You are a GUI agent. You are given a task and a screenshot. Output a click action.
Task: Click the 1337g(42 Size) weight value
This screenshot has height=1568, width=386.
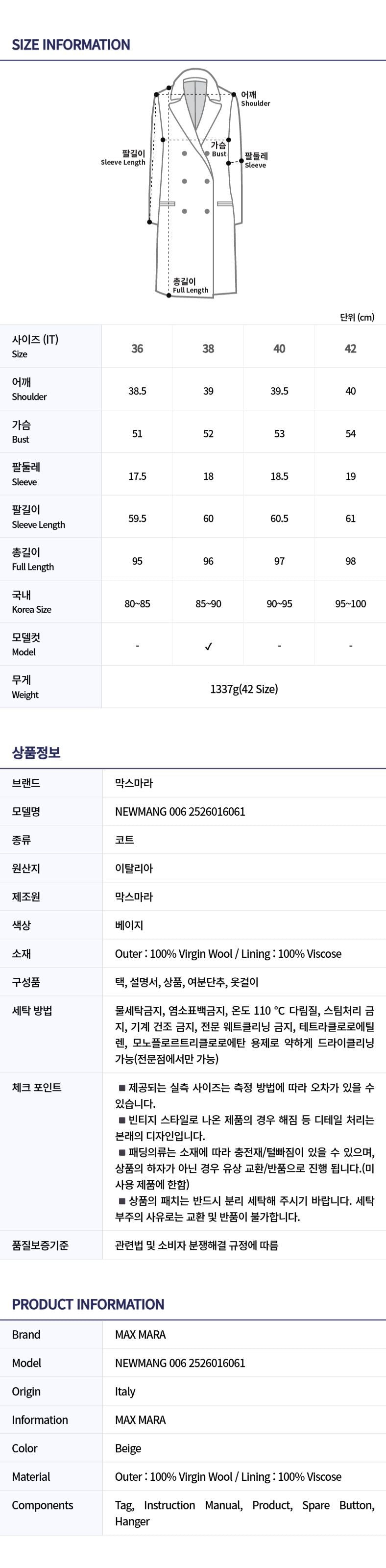pyautogui.click(x=244, y=689)
